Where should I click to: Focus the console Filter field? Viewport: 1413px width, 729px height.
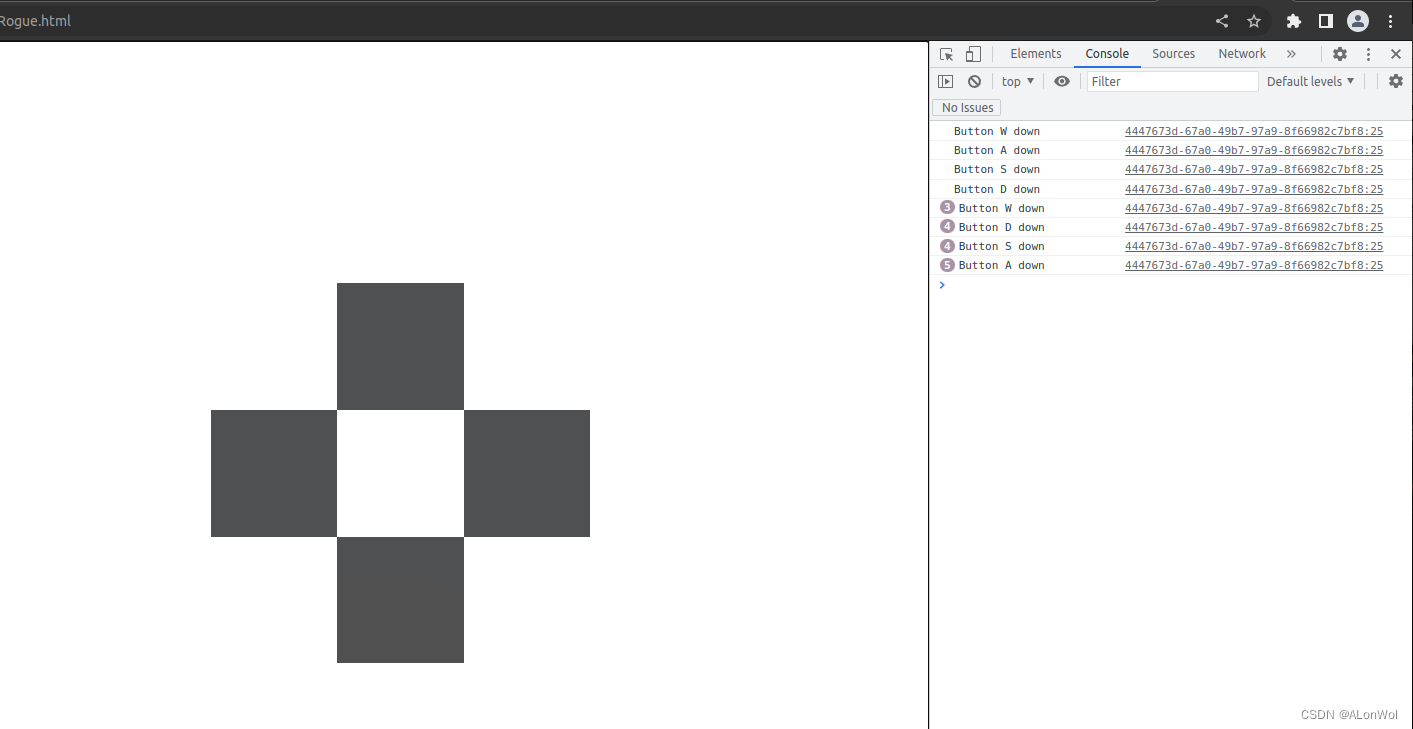click(1172, 81)
